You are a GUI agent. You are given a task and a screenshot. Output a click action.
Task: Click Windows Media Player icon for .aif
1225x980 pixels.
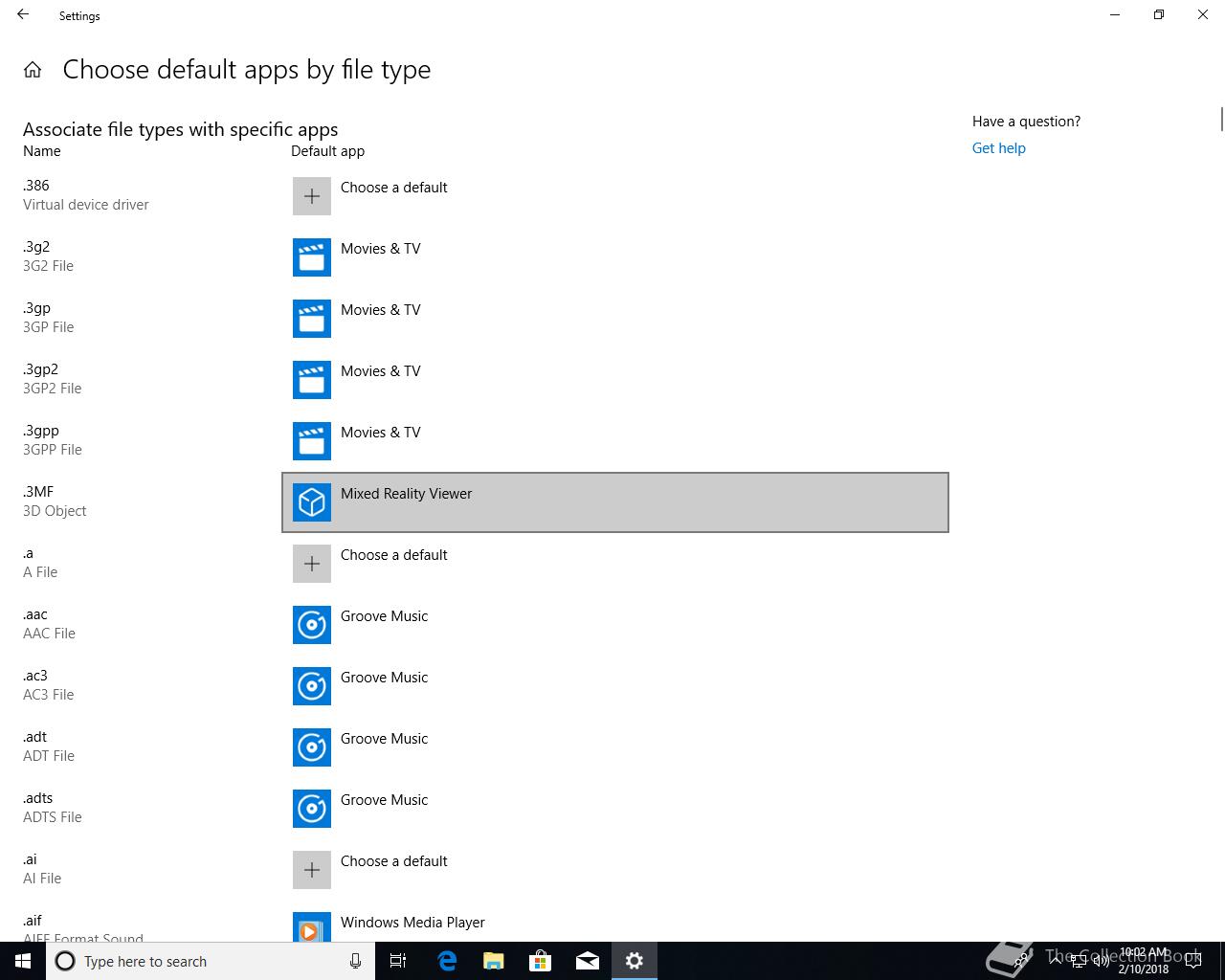[312, 926]
